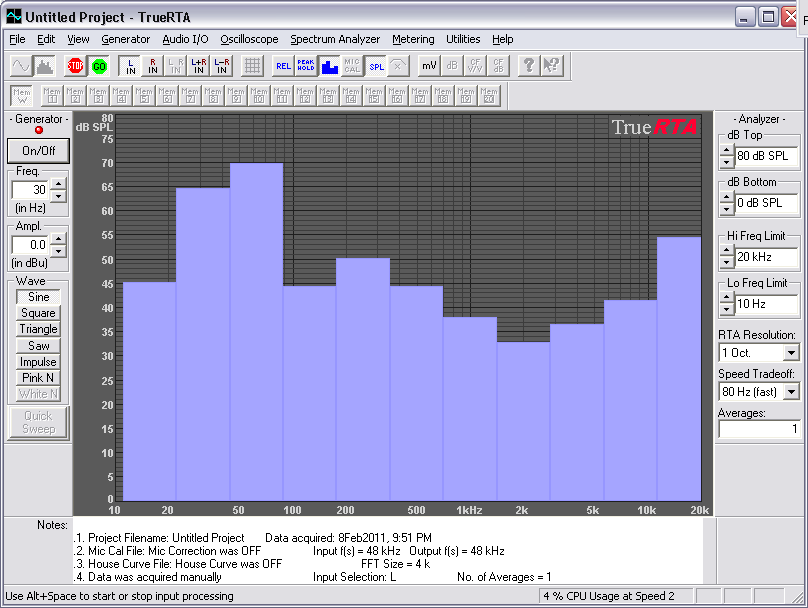This screenshot has height=608, width=808.
Task: Click the Averages input field
Action: (x=759, y=429)
